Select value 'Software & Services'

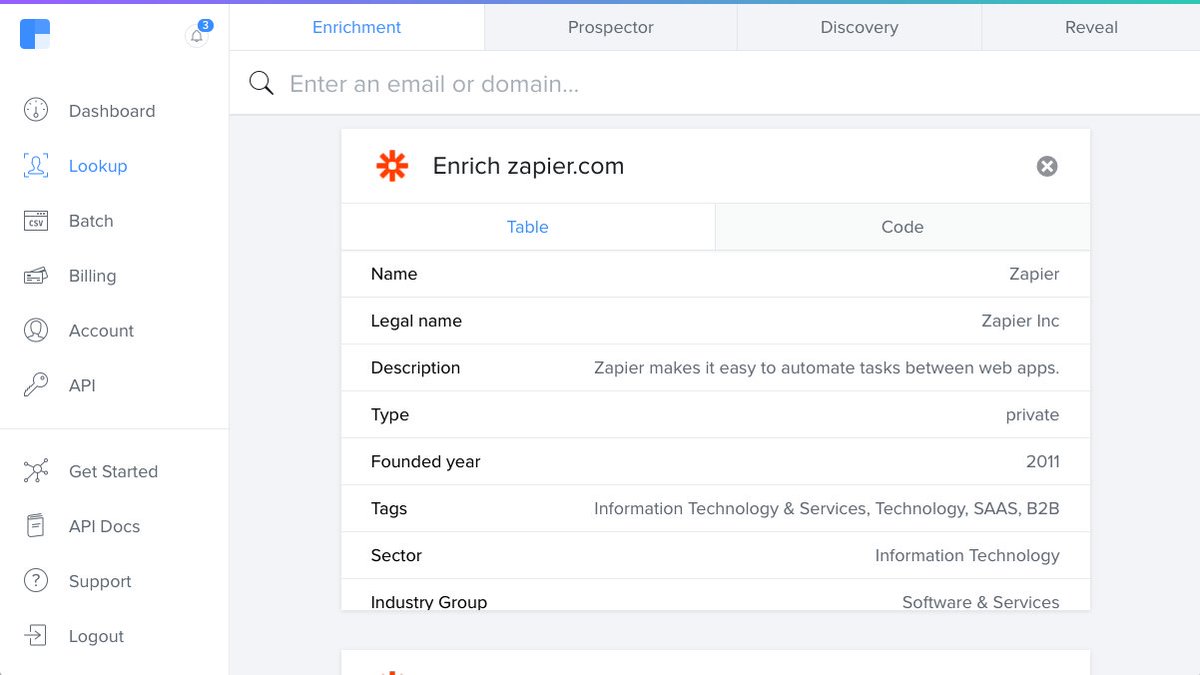pos(980,602)
